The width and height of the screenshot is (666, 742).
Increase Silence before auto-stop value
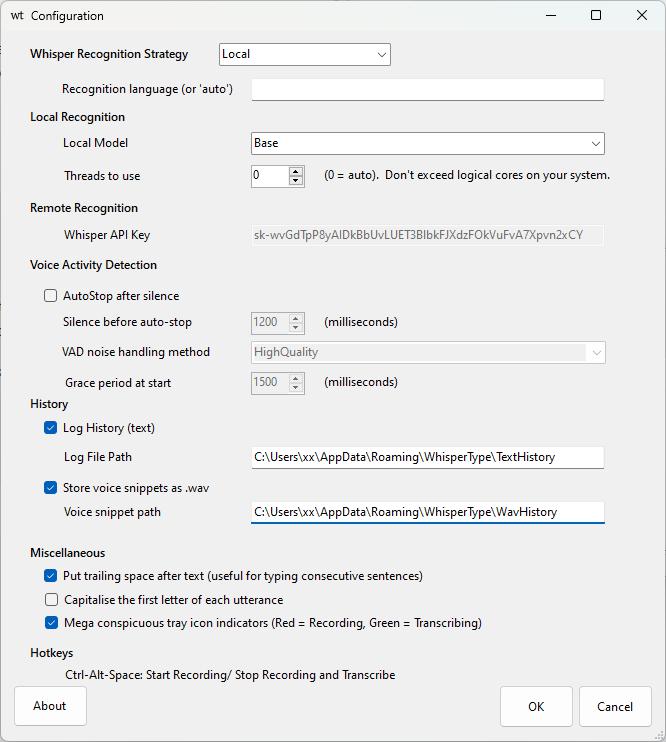(296, 318)
